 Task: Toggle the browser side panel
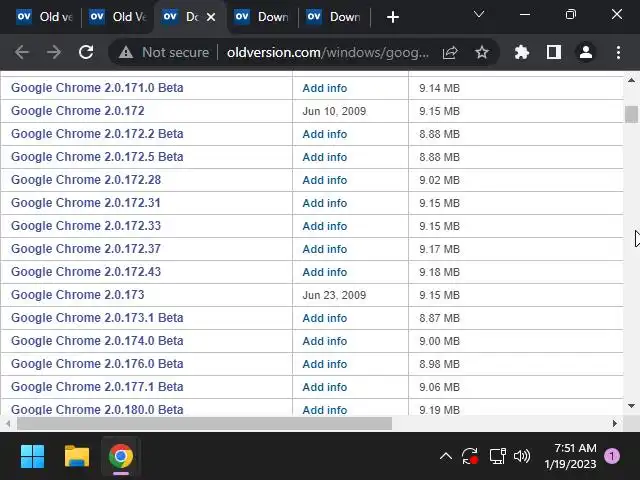pos(554,52)
